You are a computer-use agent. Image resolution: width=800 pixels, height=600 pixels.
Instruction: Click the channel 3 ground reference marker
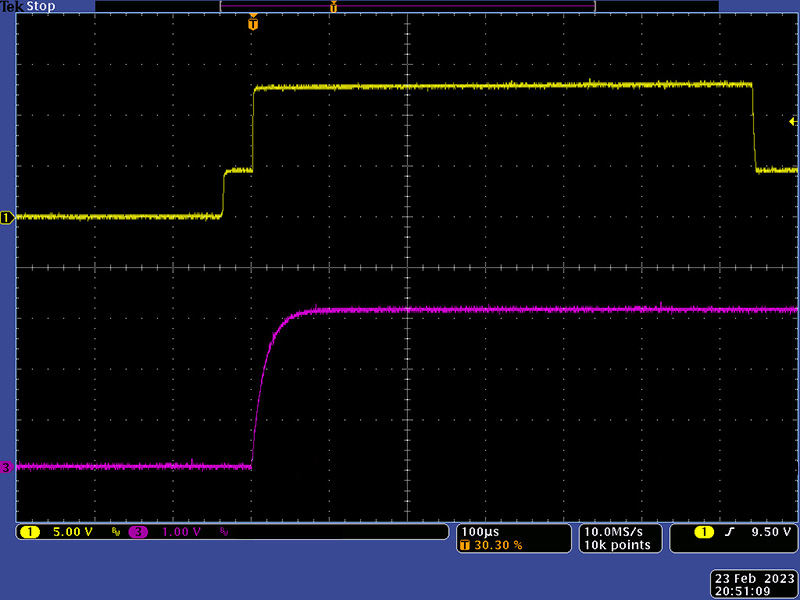coord(8,467)
